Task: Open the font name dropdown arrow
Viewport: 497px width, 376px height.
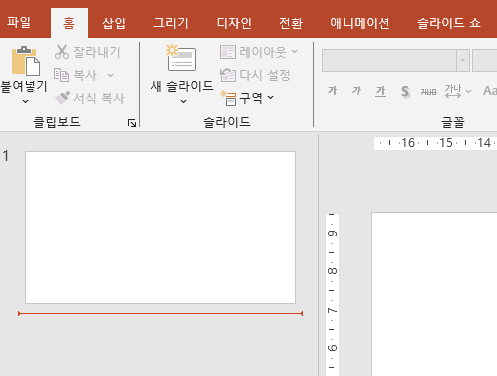Action: point(463,60)
